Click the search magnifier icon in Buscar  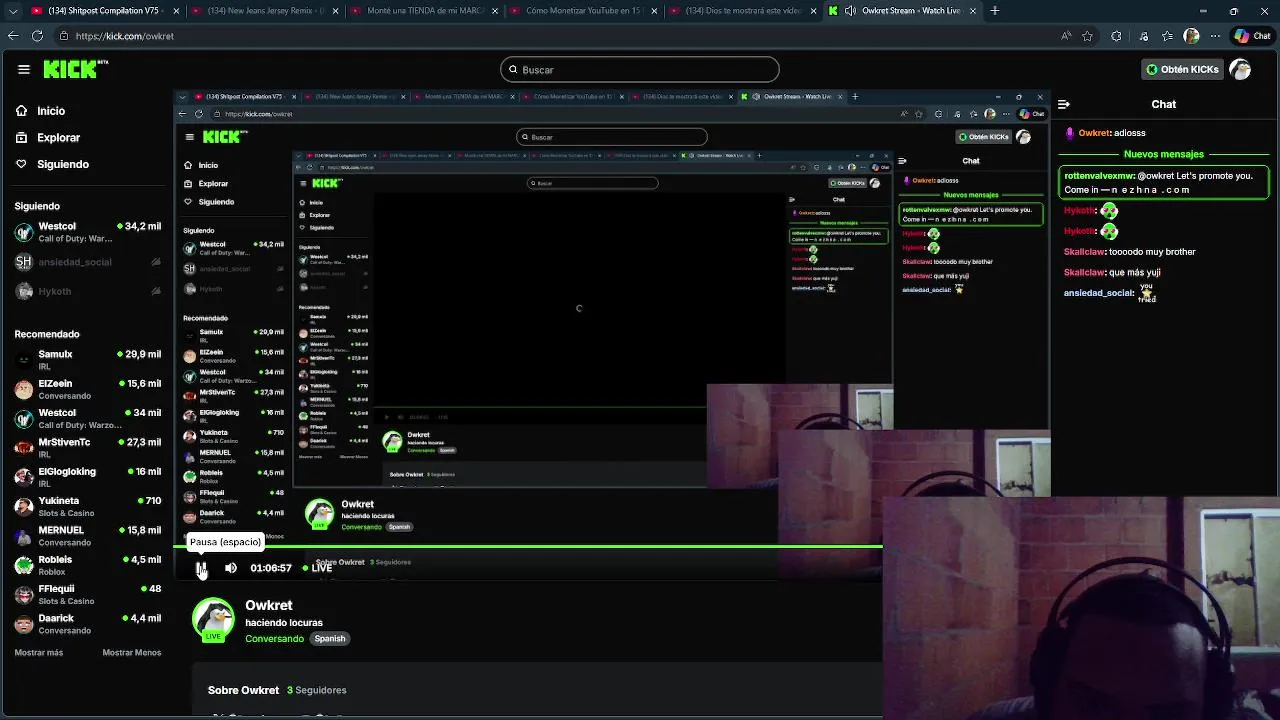[x=513, y=70]
